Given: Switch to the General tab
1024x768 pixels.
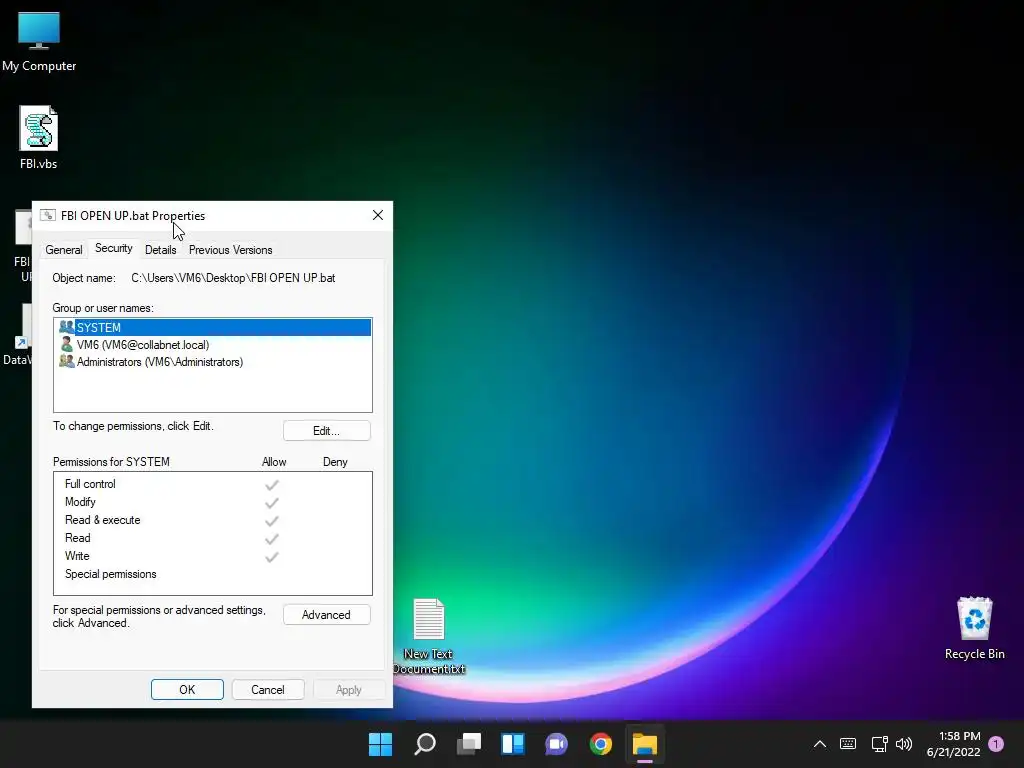Looking at the screenshot, I should (64, 250).
